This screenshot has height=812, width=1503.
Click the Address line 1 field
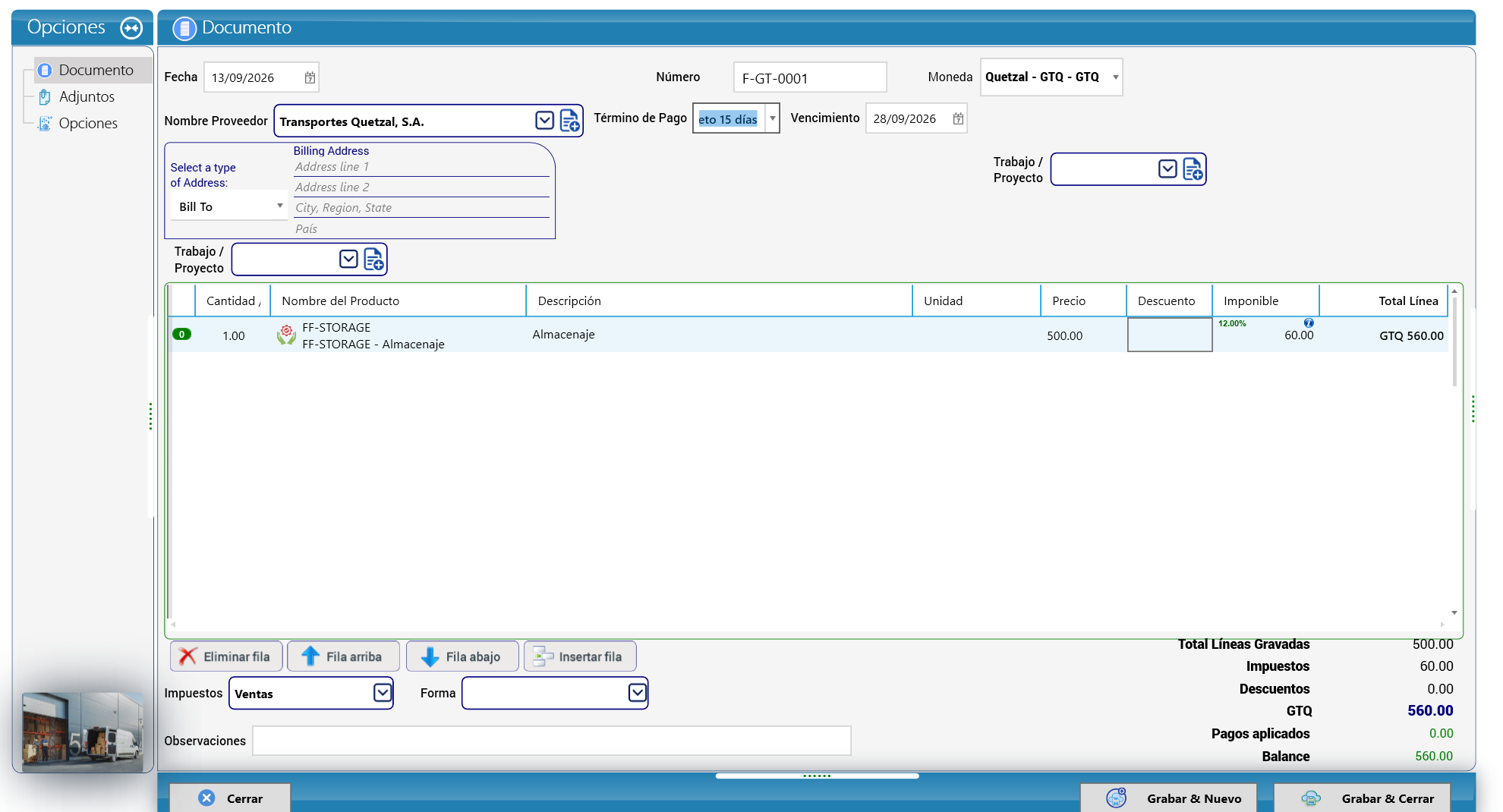421,167
